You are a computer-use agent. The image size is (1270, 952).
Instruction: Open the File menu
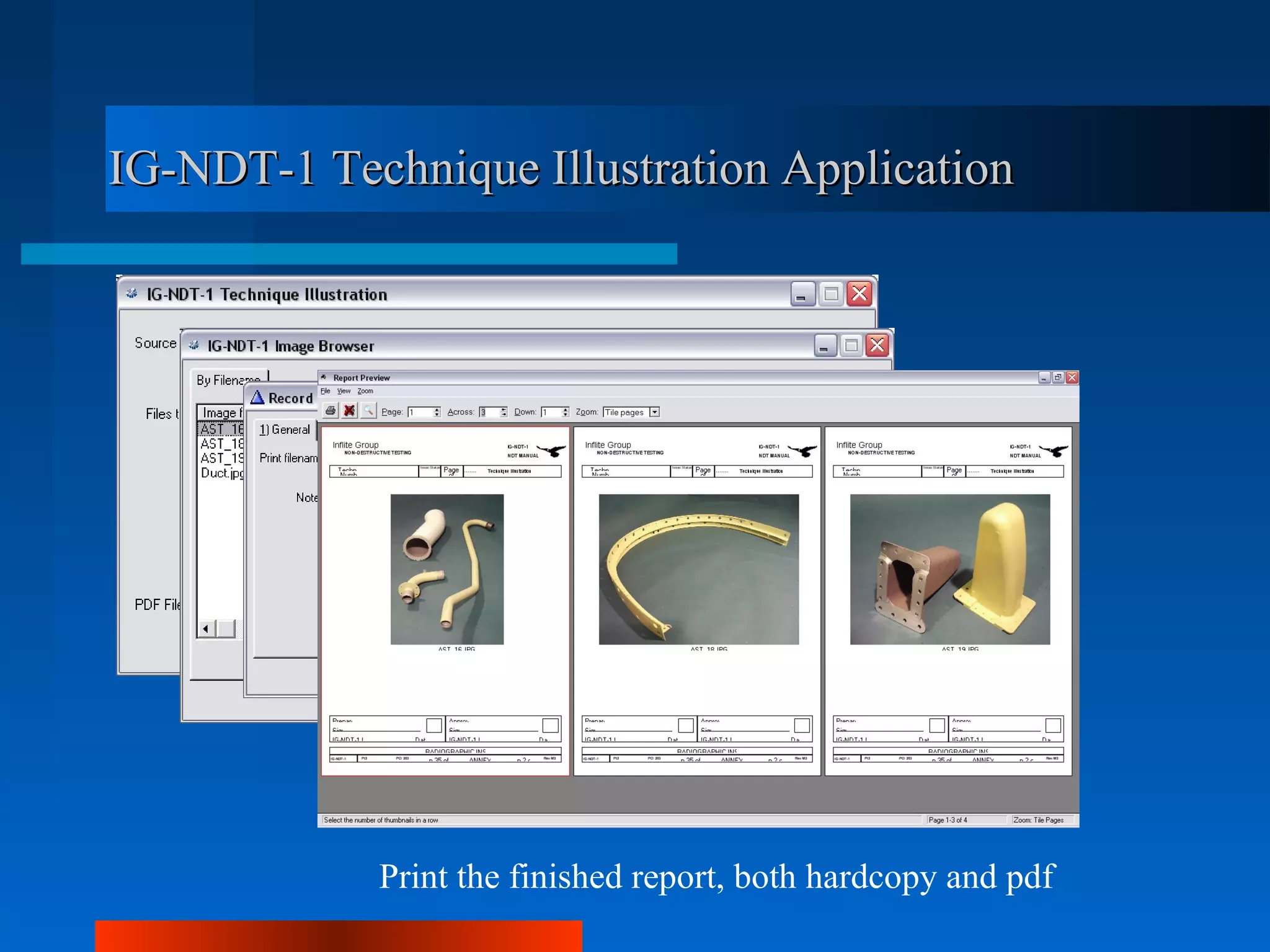click(x=325, y=391)
